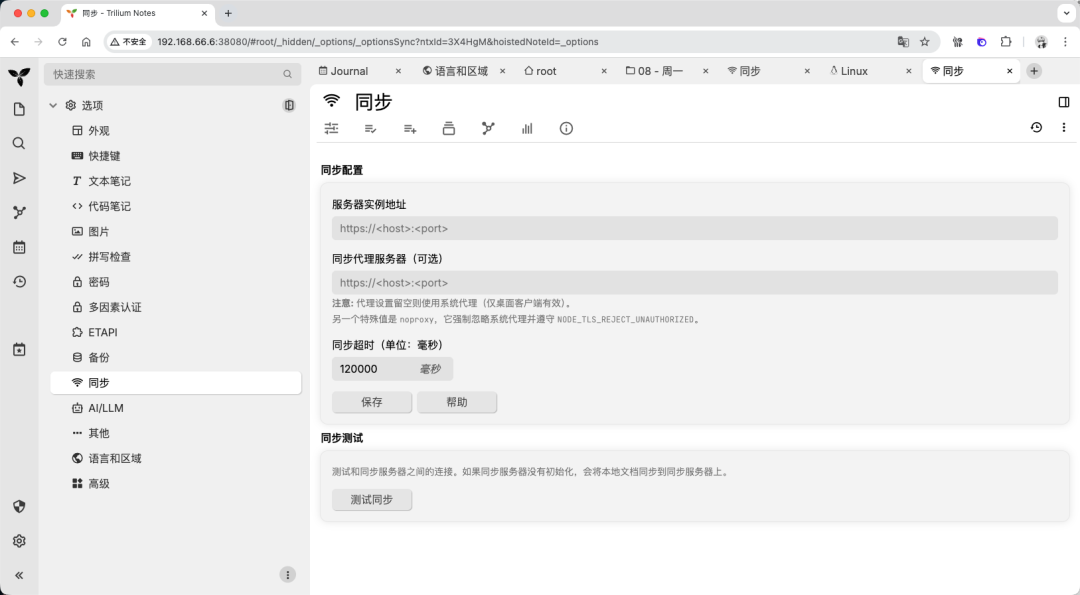The height and width of the screenshot is (595, 1080).
Task: Select 备份 in options tree
Action: pyautogui.click(x=176, y=357)
